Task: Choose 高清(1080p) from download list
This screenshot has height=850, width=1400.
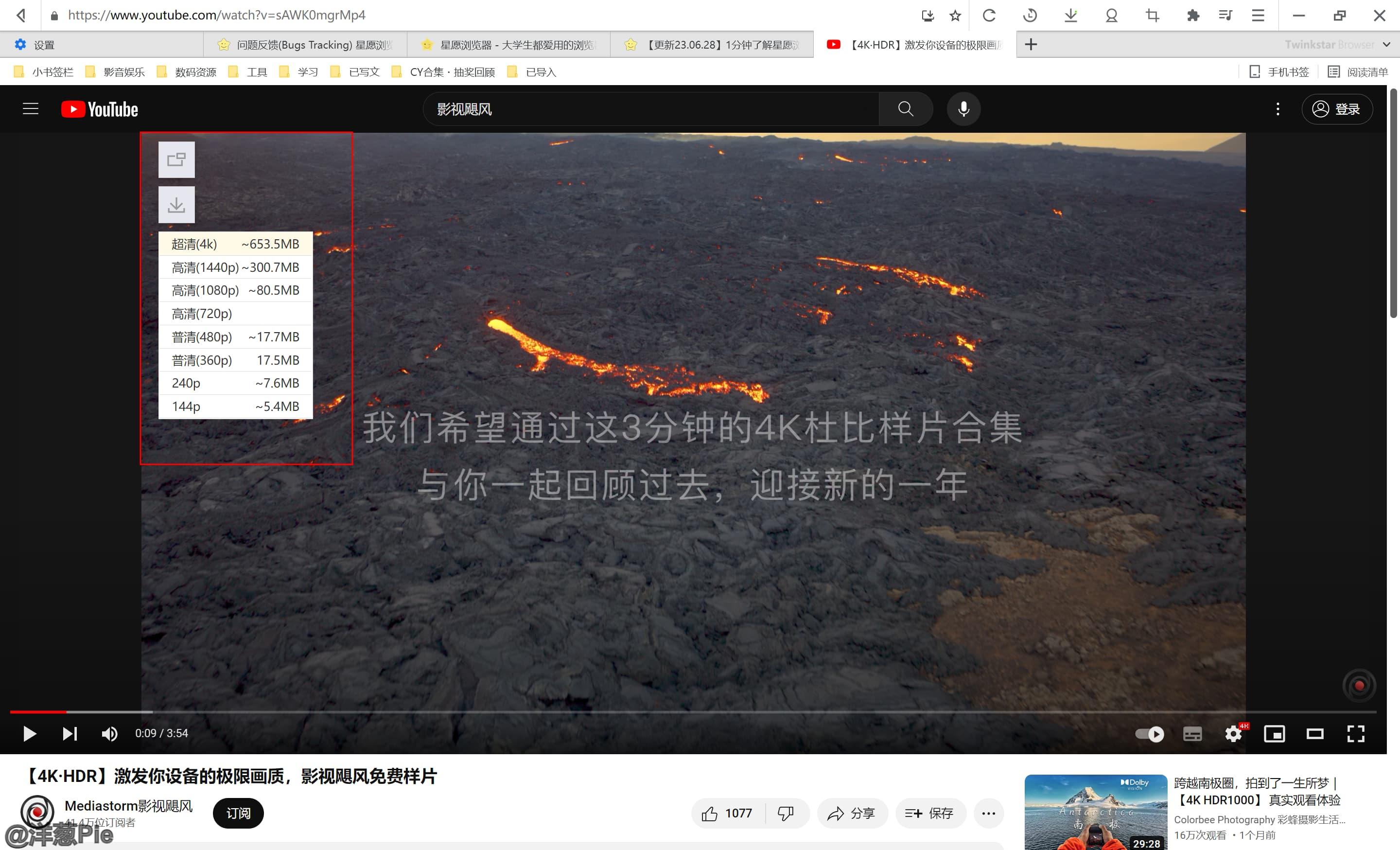Action: 235,290
